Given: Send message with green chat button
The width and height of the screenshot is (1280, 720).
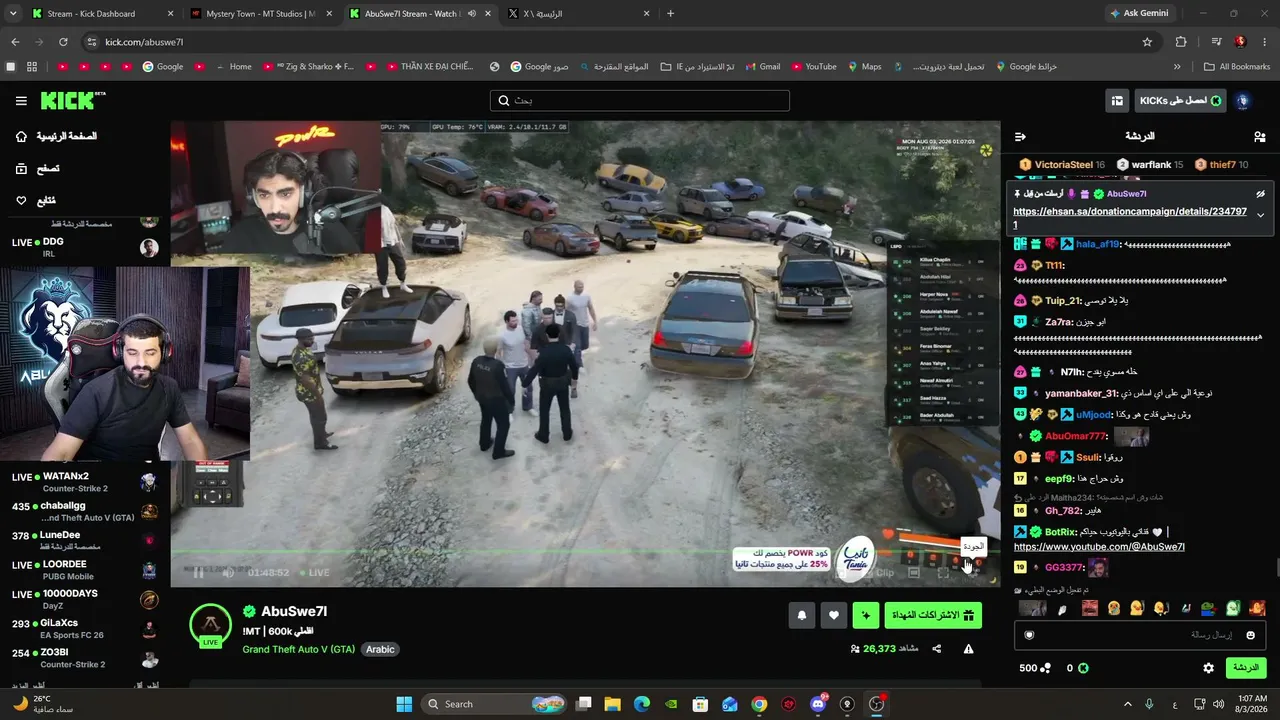Looking at the screenshot, I should coord(1246,668).
